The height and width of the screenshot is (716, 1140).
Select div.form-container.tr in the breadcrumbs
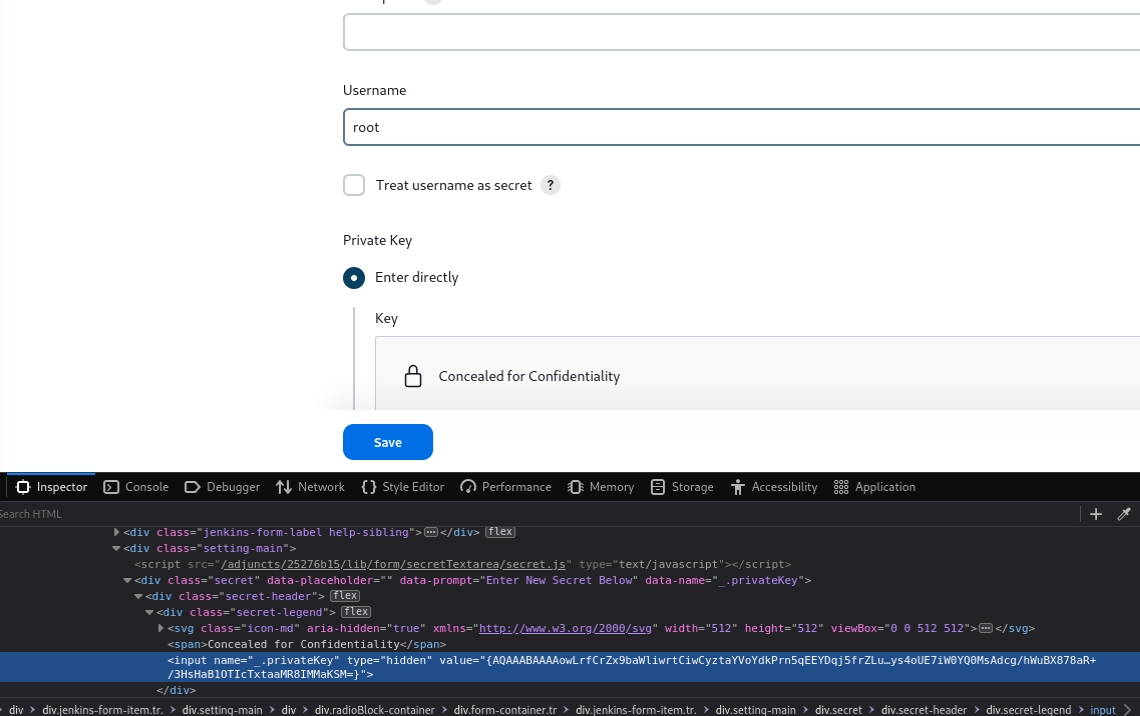(505, 710)
